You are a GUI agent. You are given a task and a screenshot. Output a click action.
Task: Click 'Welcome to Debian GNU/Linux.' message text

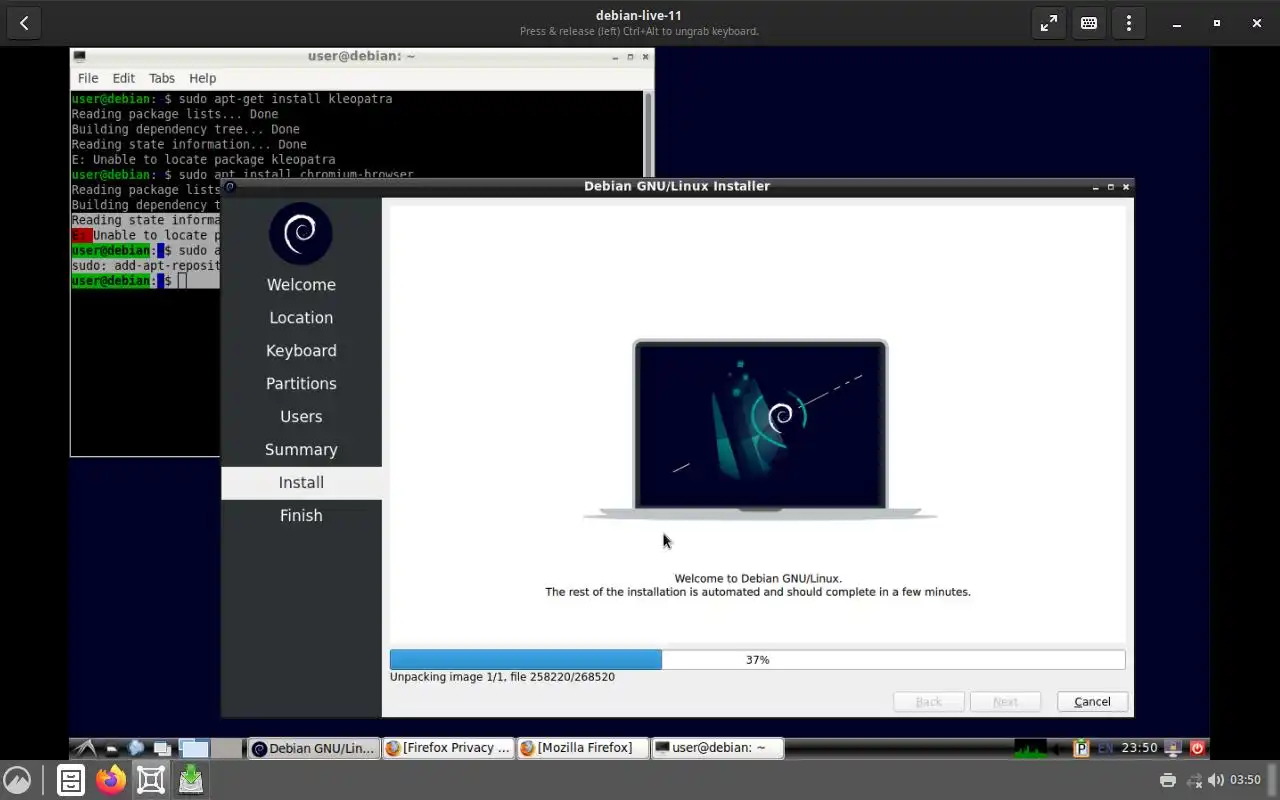758,578
